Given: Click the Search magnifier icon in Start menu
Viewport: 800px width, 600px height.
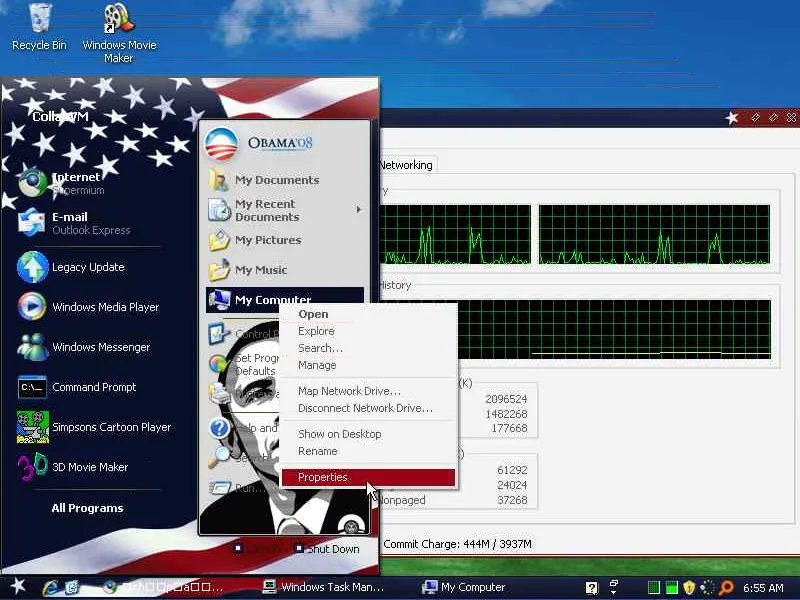Looking at the screenshot, I should tap(219, 457).
